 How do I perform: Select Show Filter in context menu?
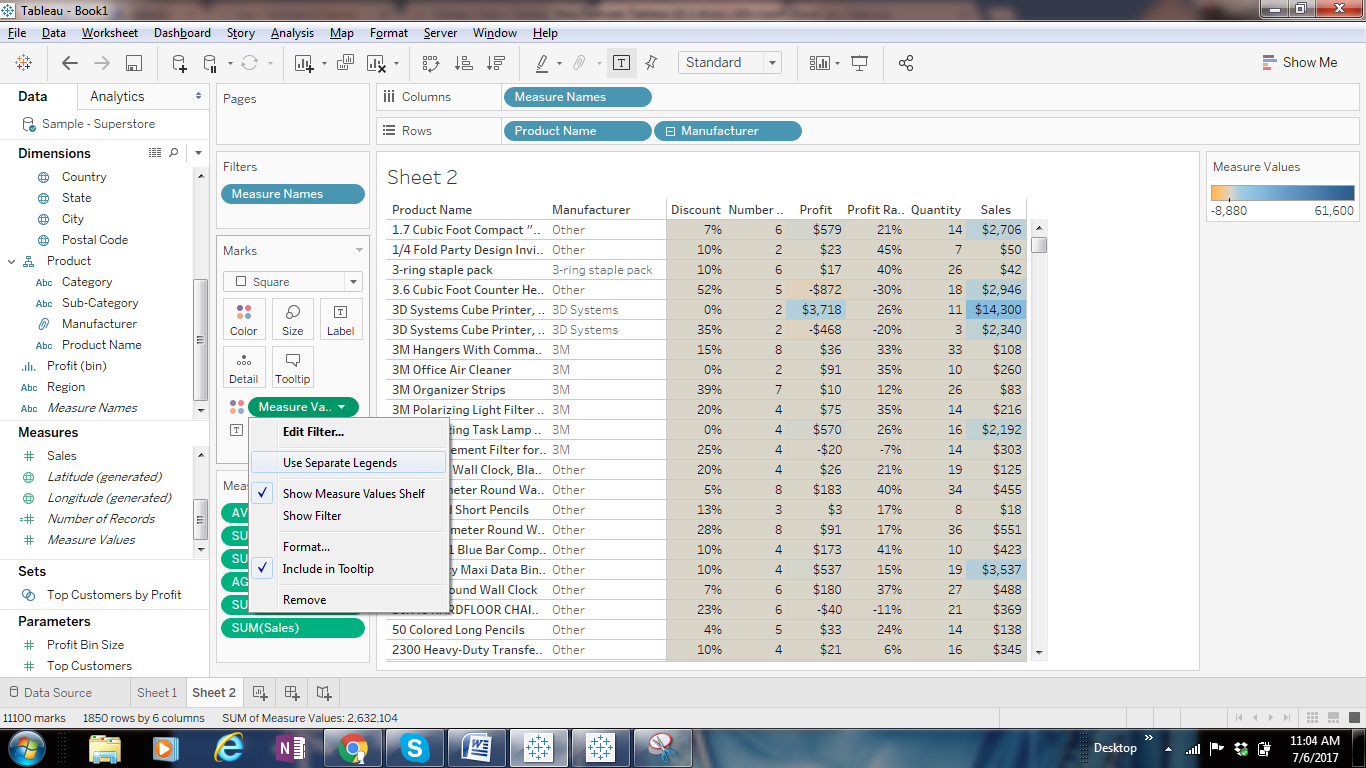click(x=349, y=516)
